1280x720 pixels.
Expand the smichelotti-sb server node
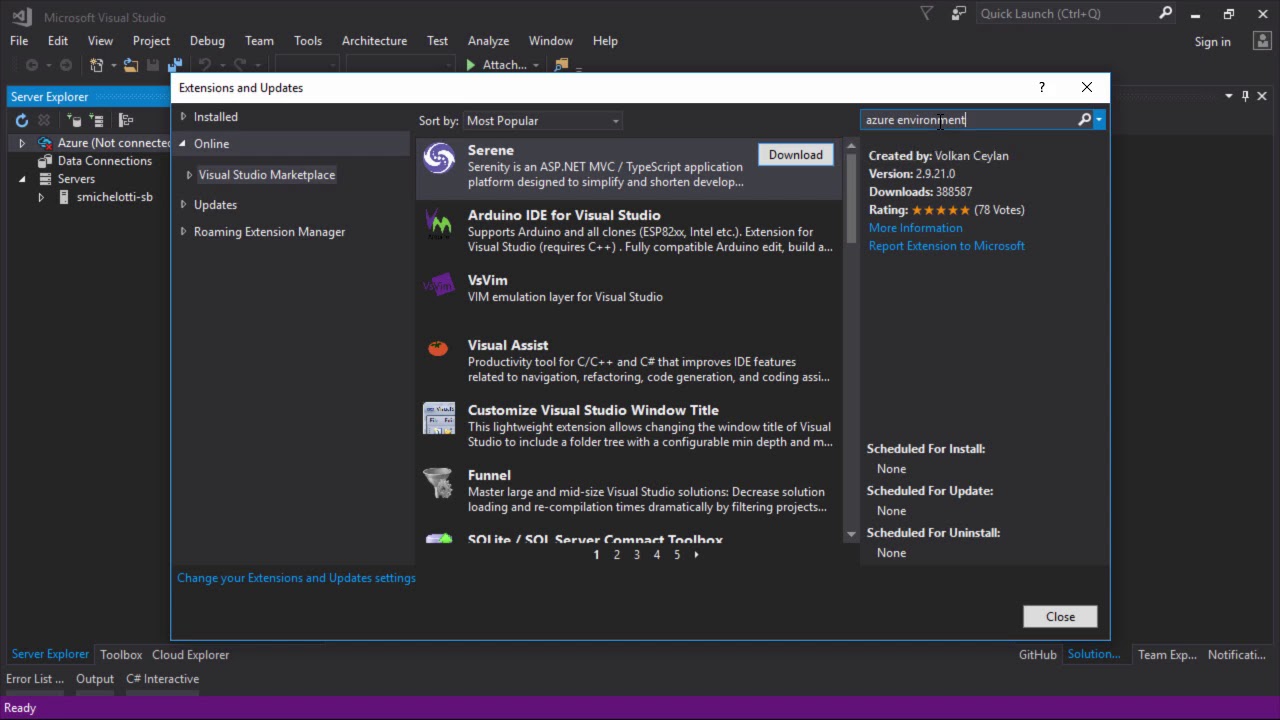click(41, 197)
